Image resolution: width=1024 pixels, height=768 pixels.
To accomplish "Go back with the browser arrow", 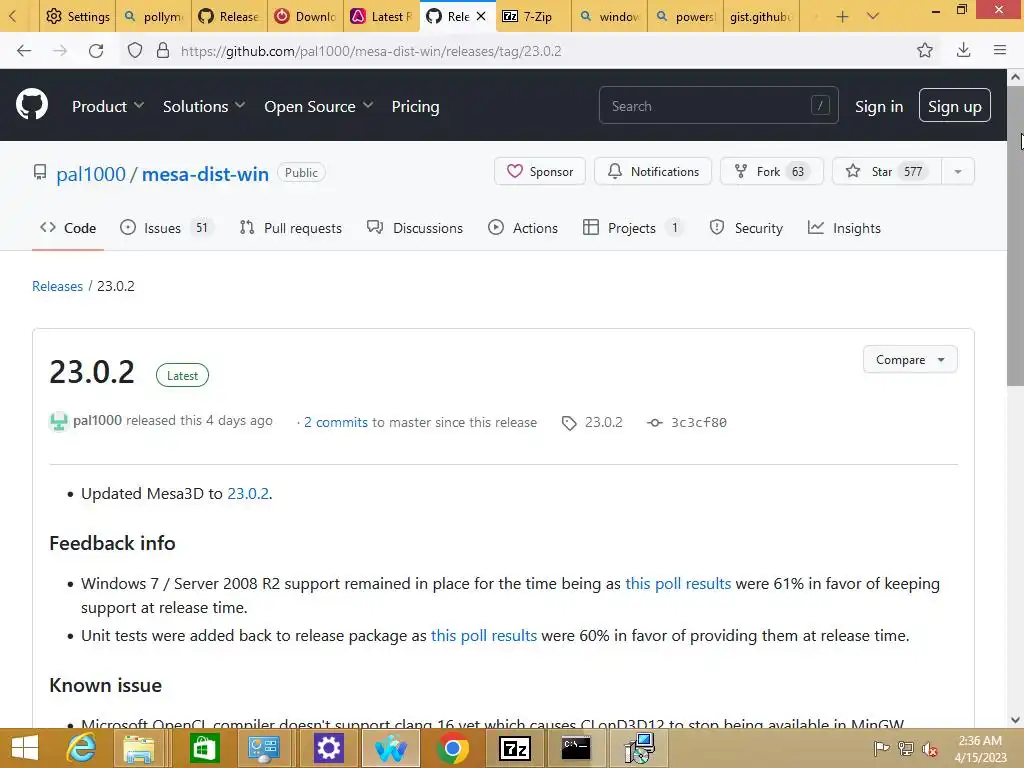I will click(x=24, y=51).
